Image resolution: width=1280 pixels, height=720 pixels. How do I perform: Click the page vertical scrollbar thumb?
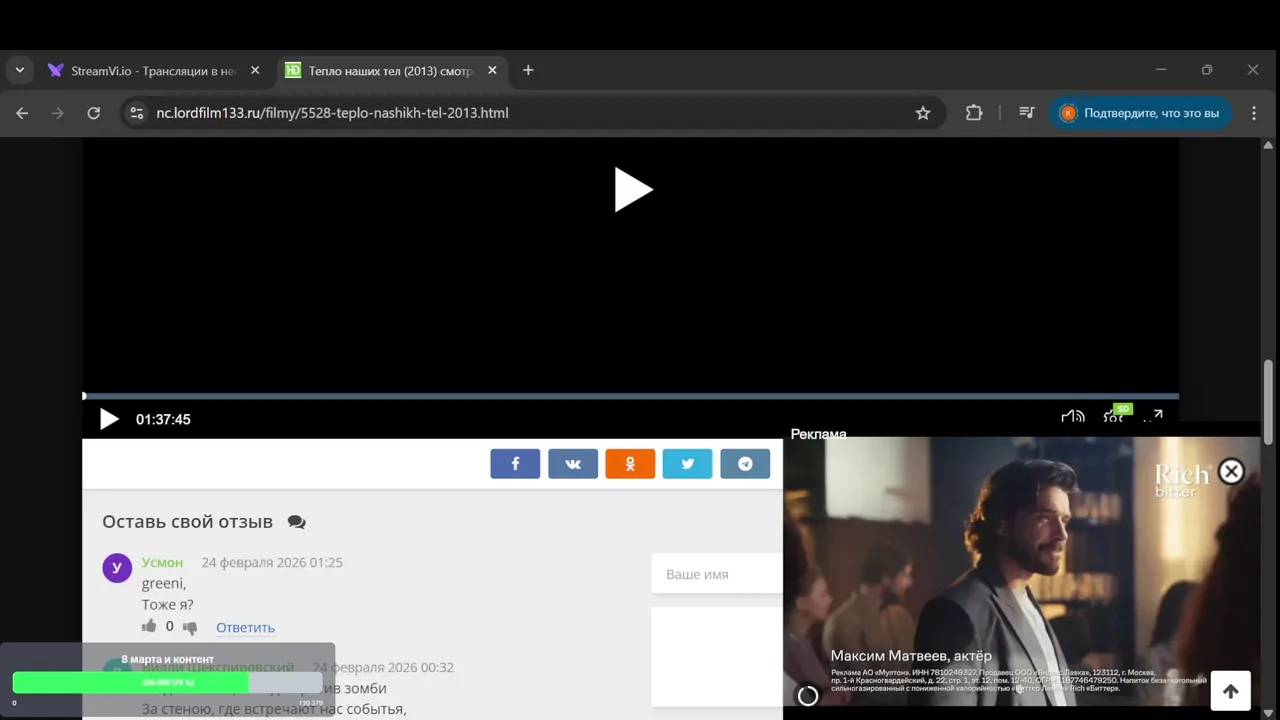[1268, 402]
